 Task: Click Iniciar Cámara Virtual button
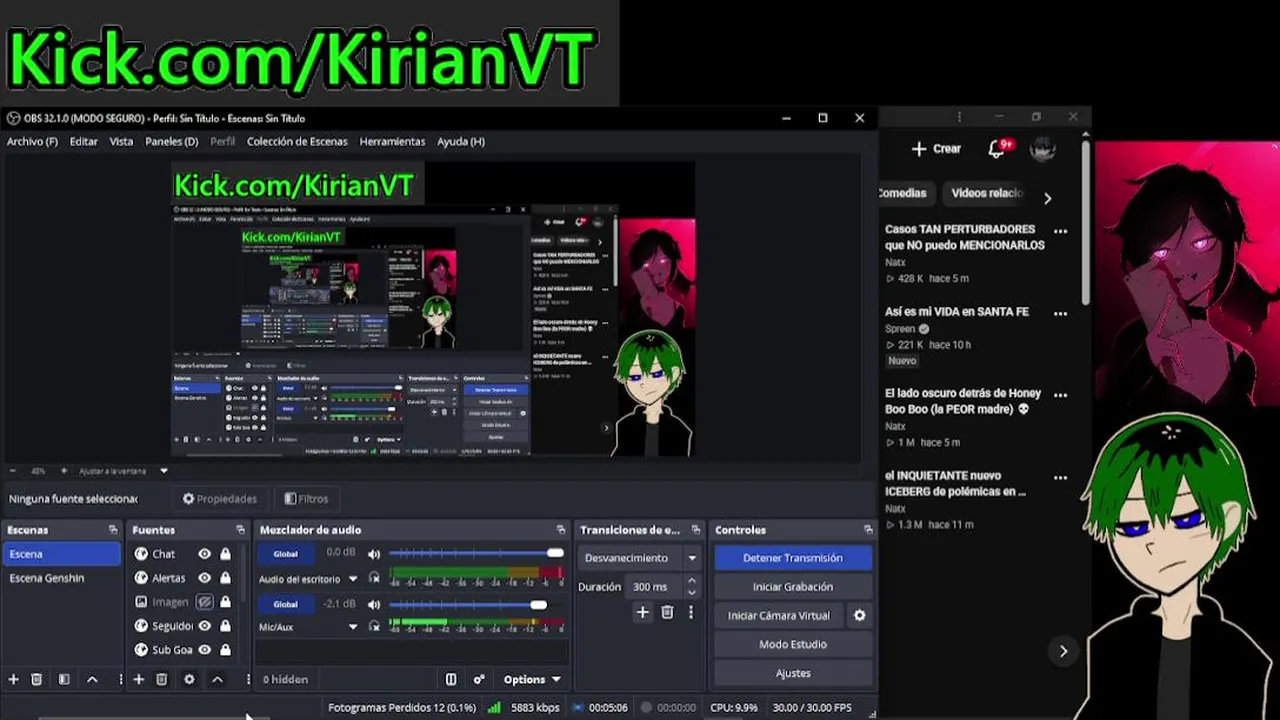pos(779,616)
